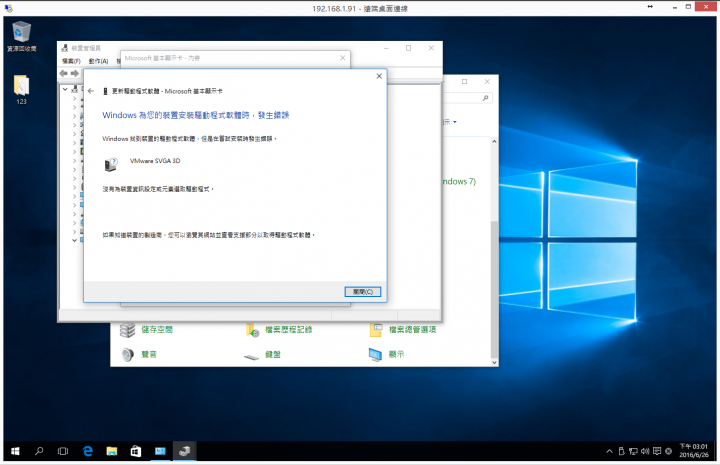Show hidden tray icons chevron
The height and width of the screenshot is (465, 720).
click(609, 451)
